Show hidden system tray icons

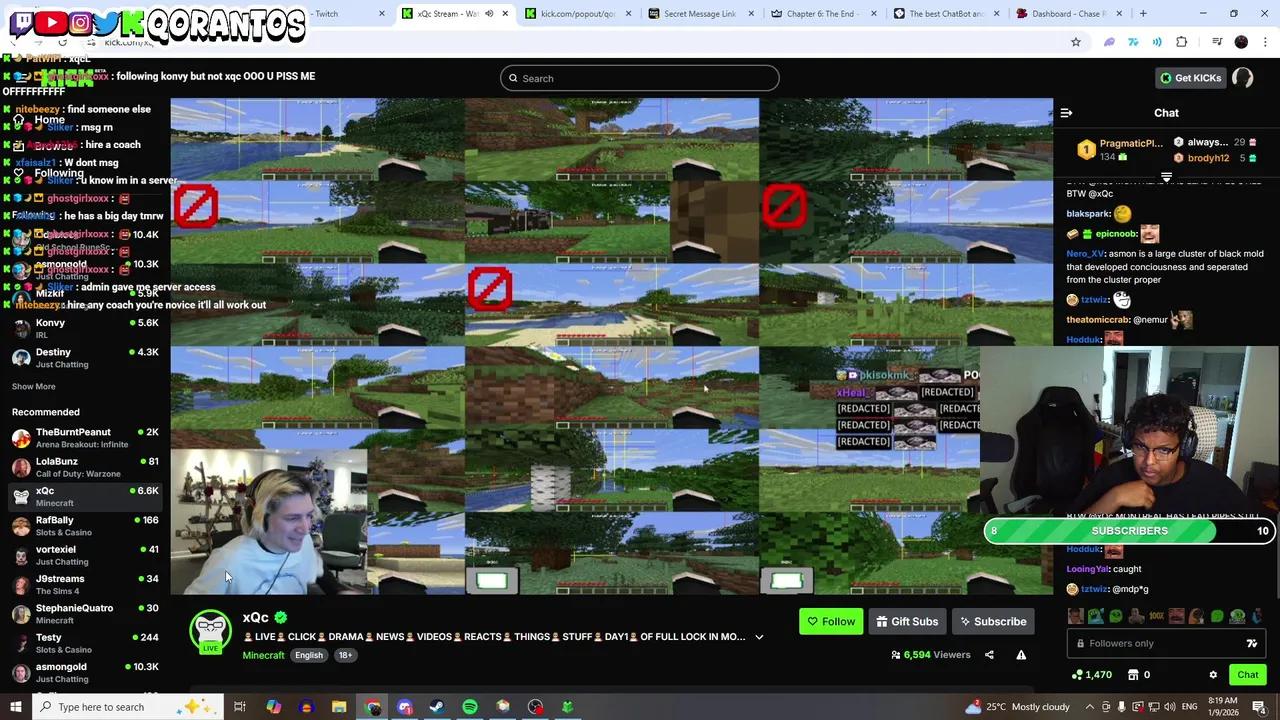(x=1090, y=707)
